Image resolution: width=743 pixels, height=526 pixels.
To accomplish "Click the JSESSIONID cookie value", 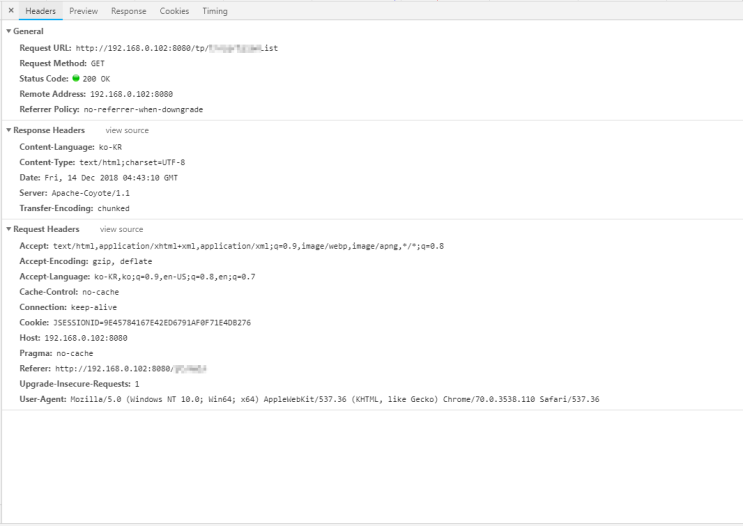I will (x=150, y=323).
